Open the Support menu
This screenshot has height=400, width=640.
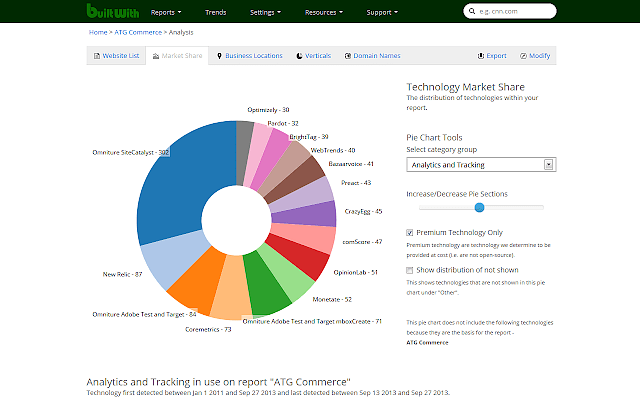[383, 13]
